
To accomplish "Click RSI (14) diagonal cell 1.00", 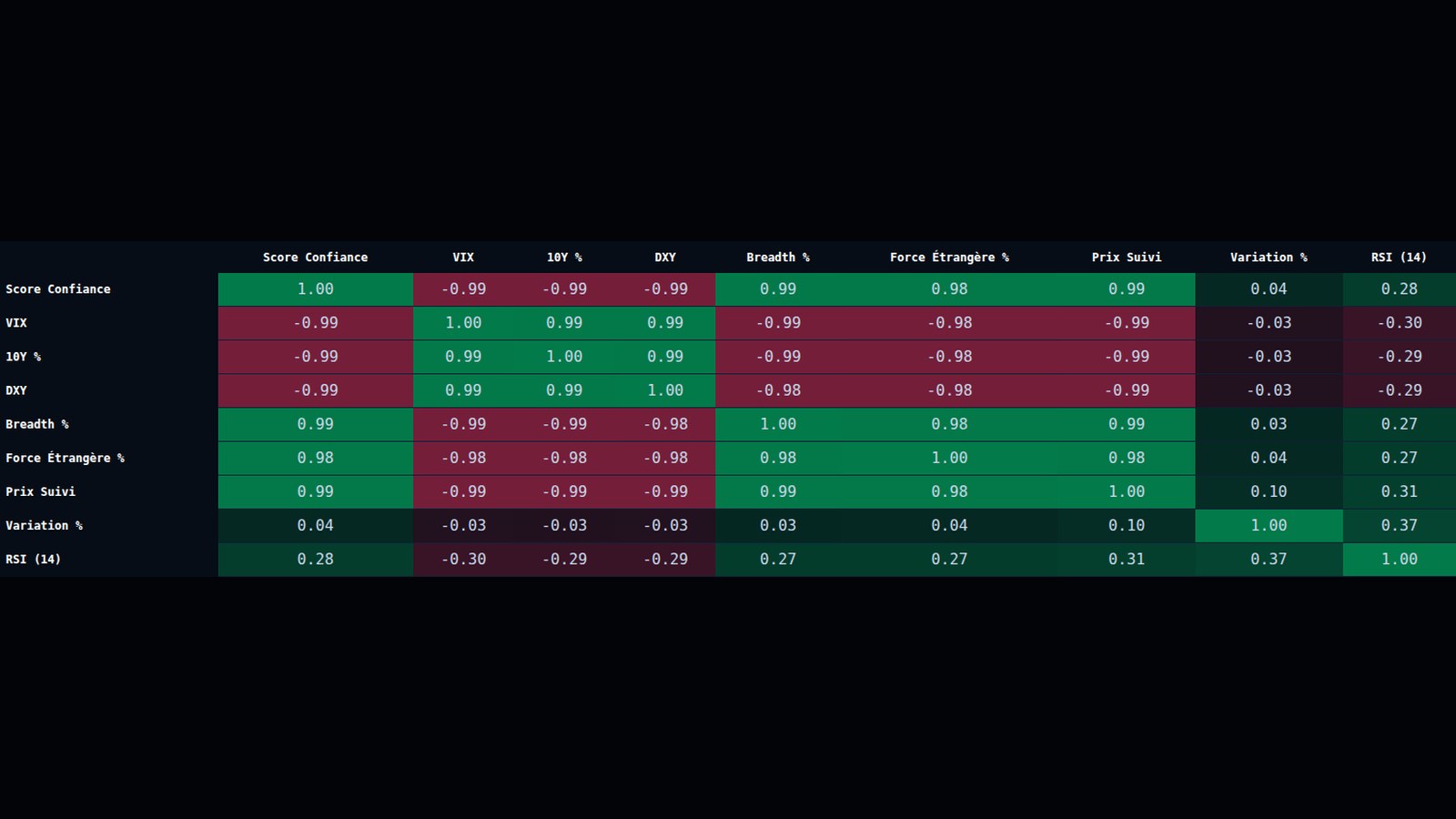I will [x=1400, y=559].
